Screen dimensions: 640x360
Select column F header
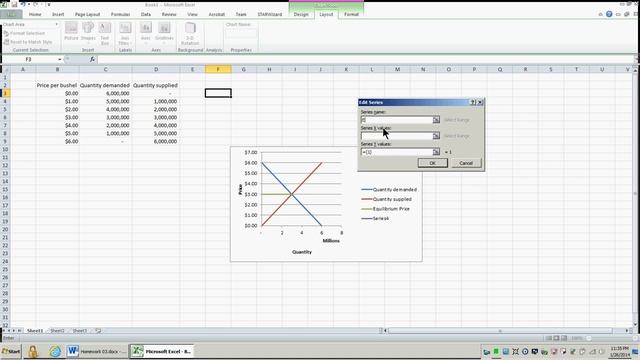click(x=218, y=69)
